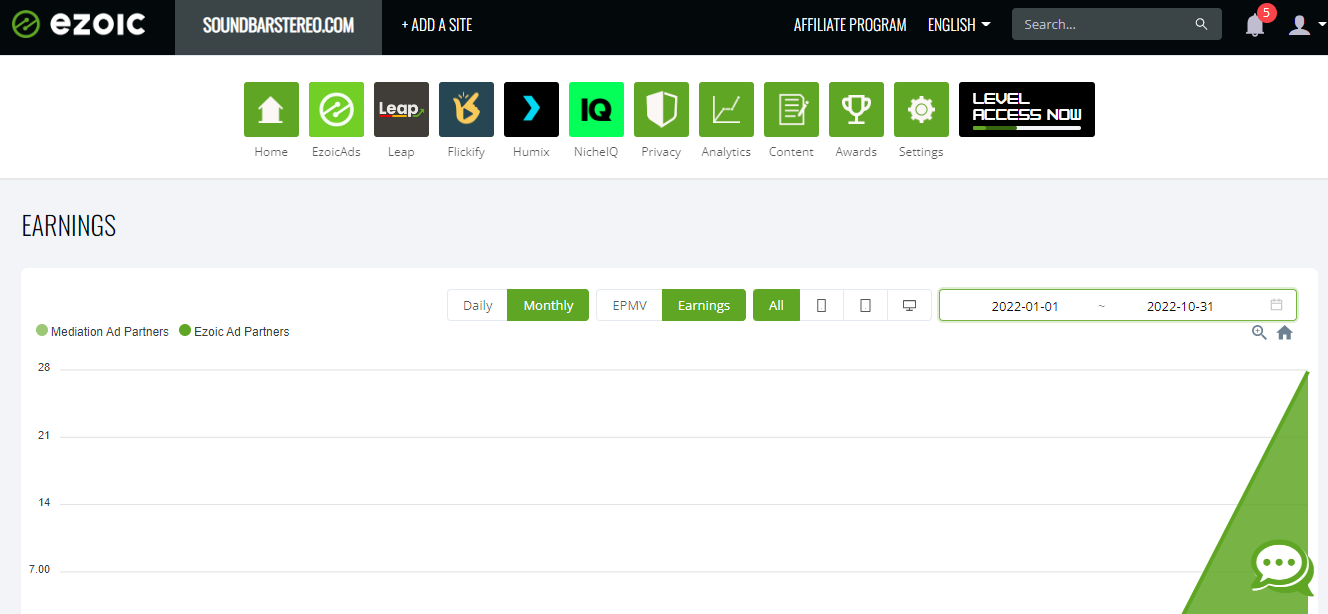
Task: Click the Ezoic logo
Action: [x=78, y=25]
